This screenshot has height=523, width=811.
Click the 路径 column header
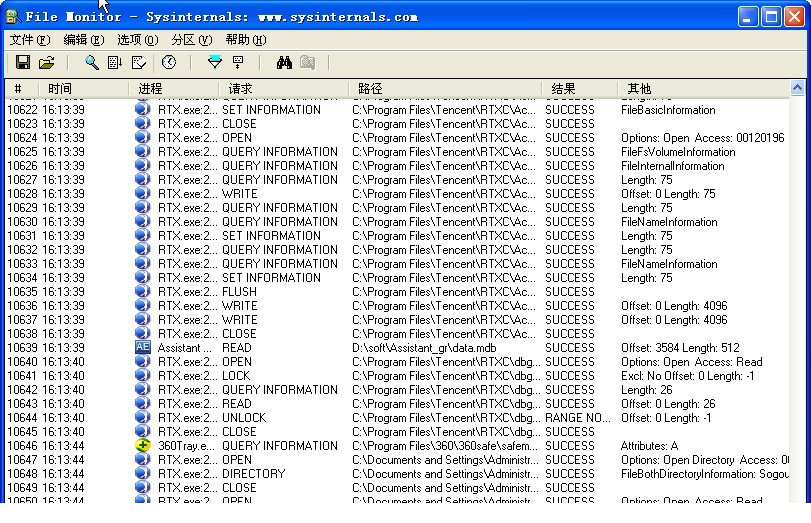[445, 88]
